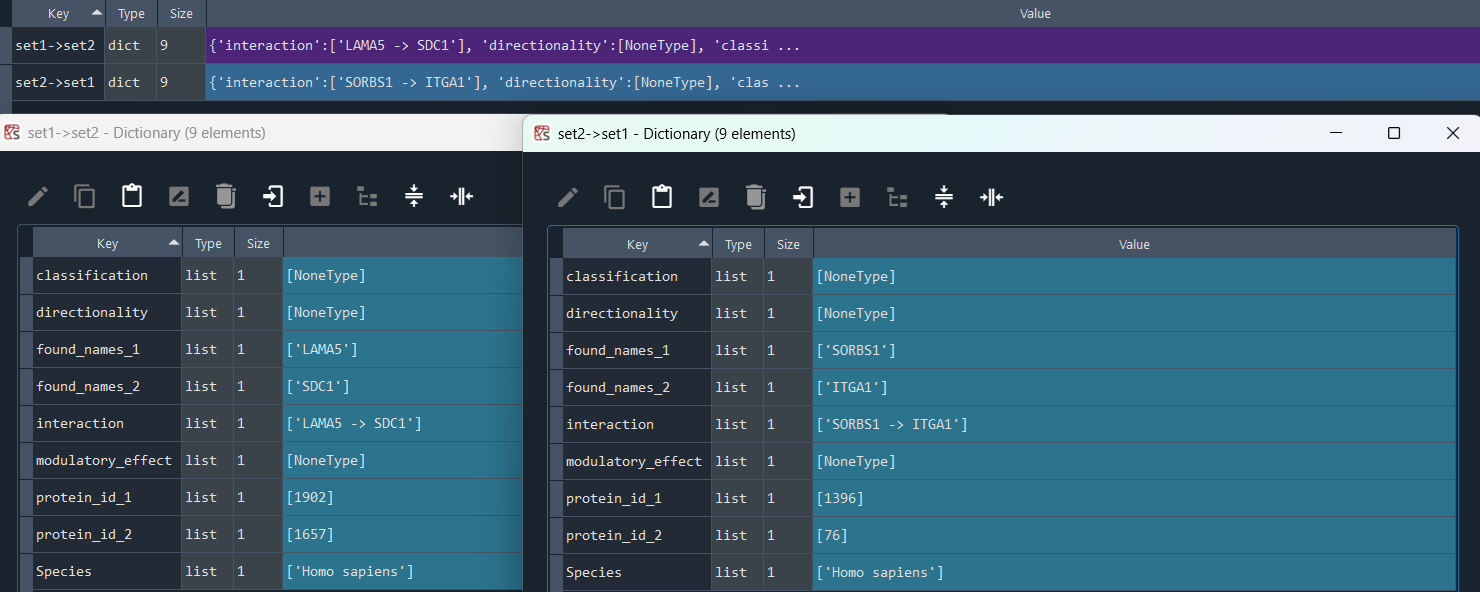The image size is (1480, 592).
Task: Click ['Homo sapiens'] value in set2->set1 window
Action: pos(1134,572)
